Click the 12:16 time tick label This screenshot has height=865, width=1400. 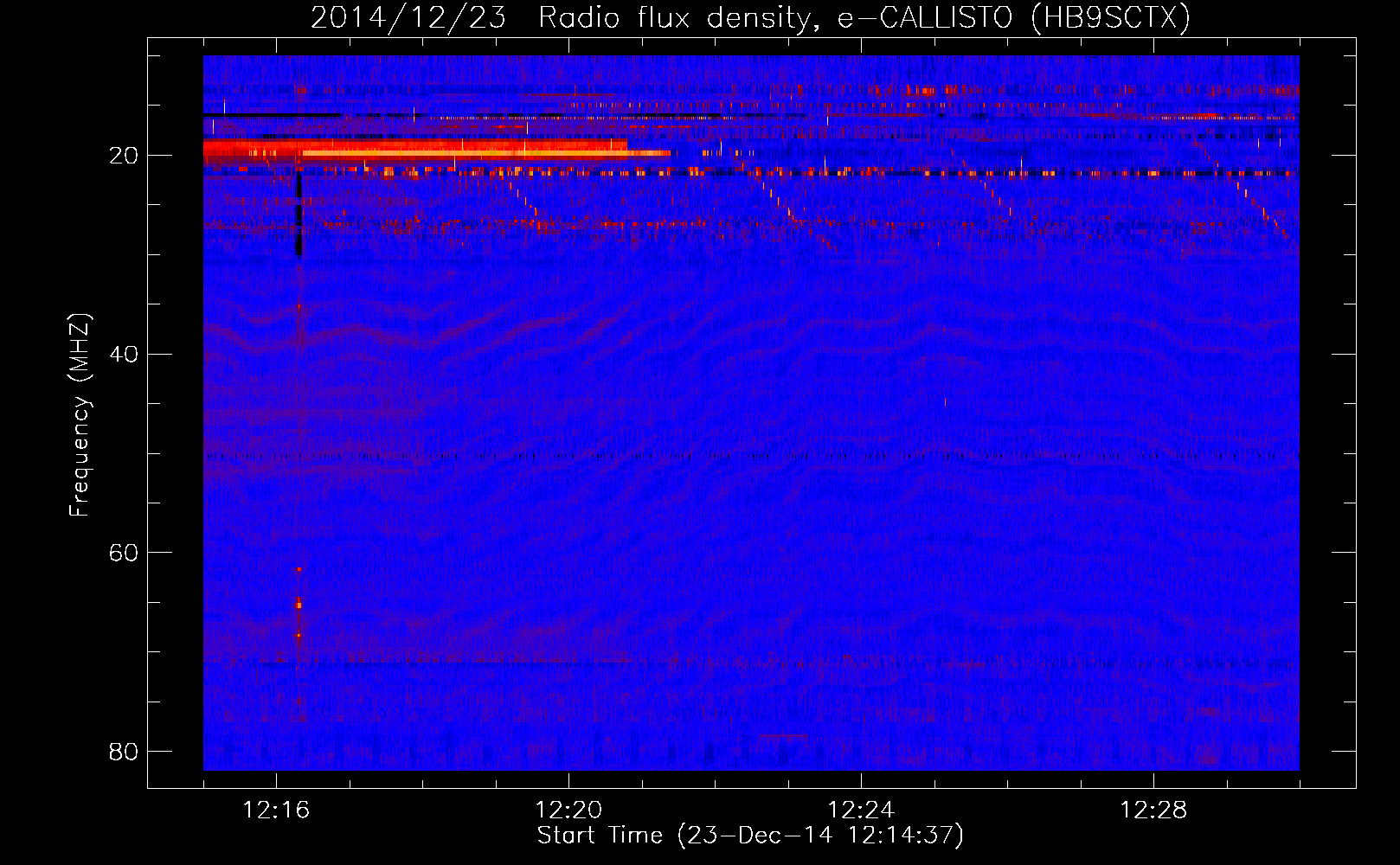(x=276, y=811)
